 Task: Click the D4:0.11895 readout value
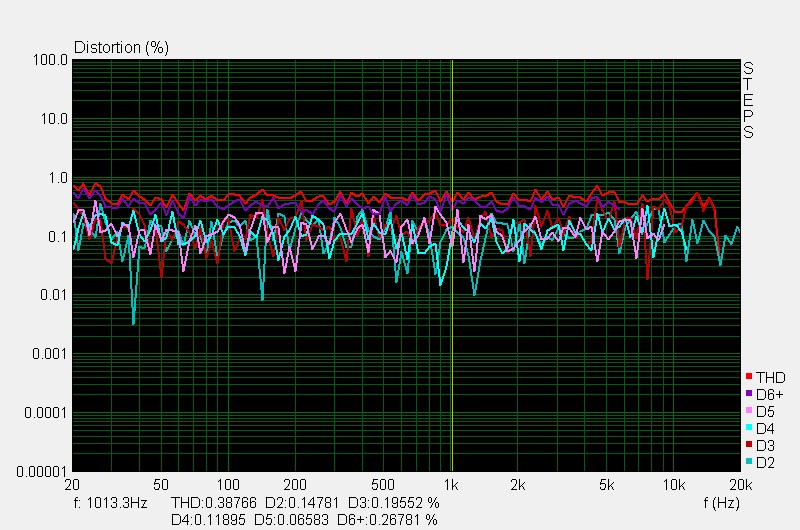(x=208, y=520)
